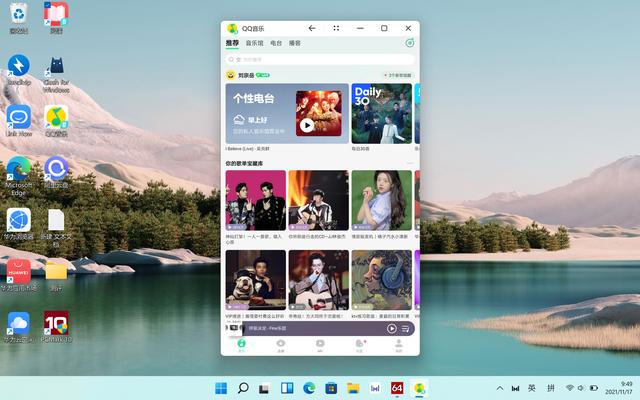Viewport: 640px width, 400px height.
Task: Click the four-dots menu icon in title bar
Action: 336,28
